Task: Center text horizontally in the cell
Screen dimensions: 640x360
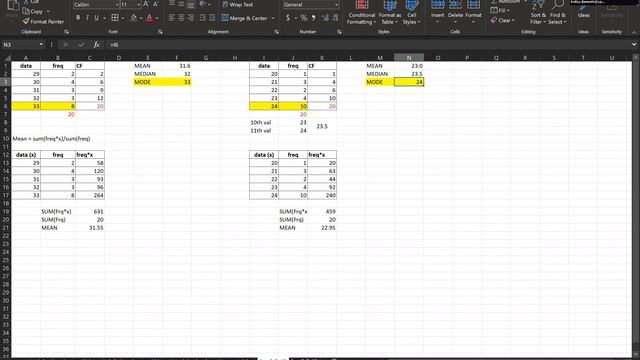Action: coord(181,18)
